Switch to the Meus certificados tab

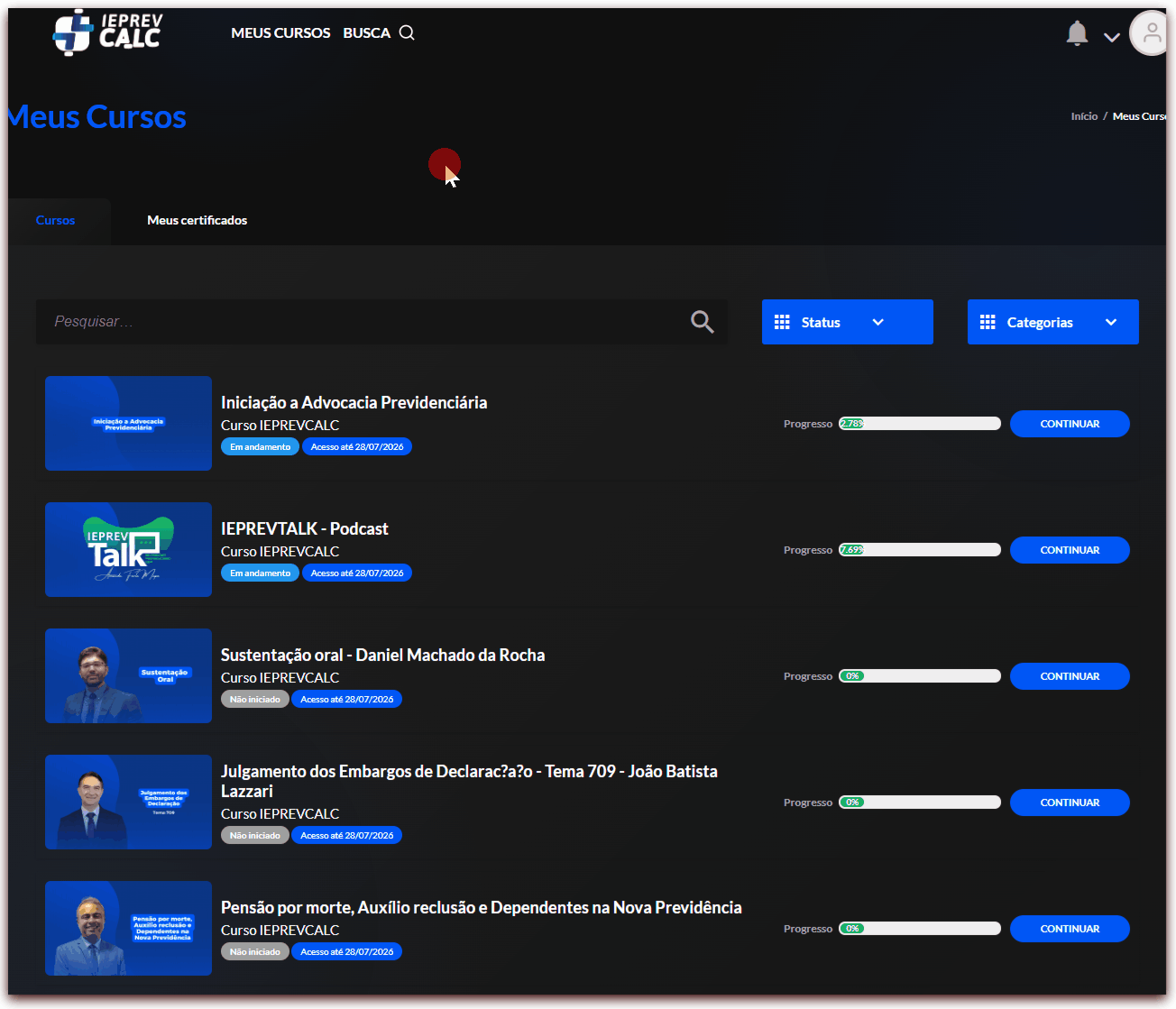point(197,220)
